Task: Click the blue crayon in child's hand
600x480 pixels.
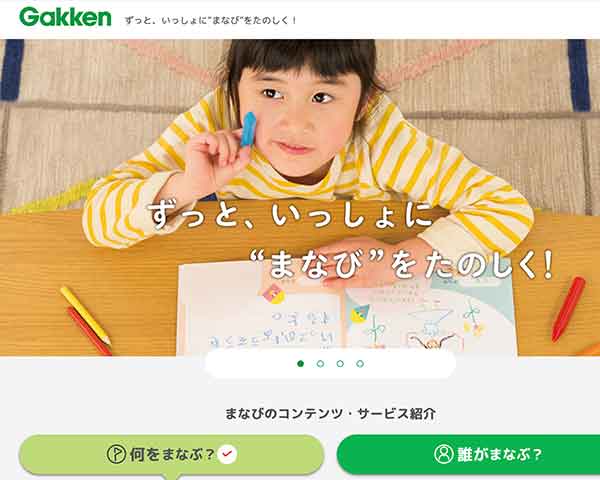Action: click(x=248, y=129)
